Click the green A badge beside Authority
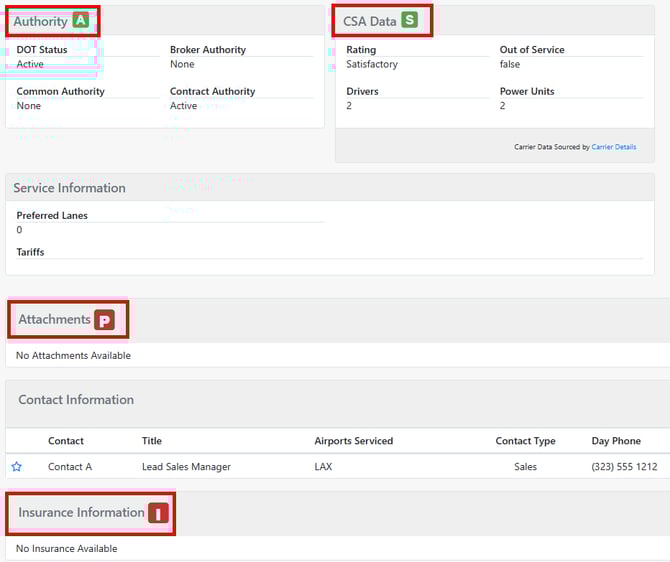The image size is (670, 562). pos(81,21)
